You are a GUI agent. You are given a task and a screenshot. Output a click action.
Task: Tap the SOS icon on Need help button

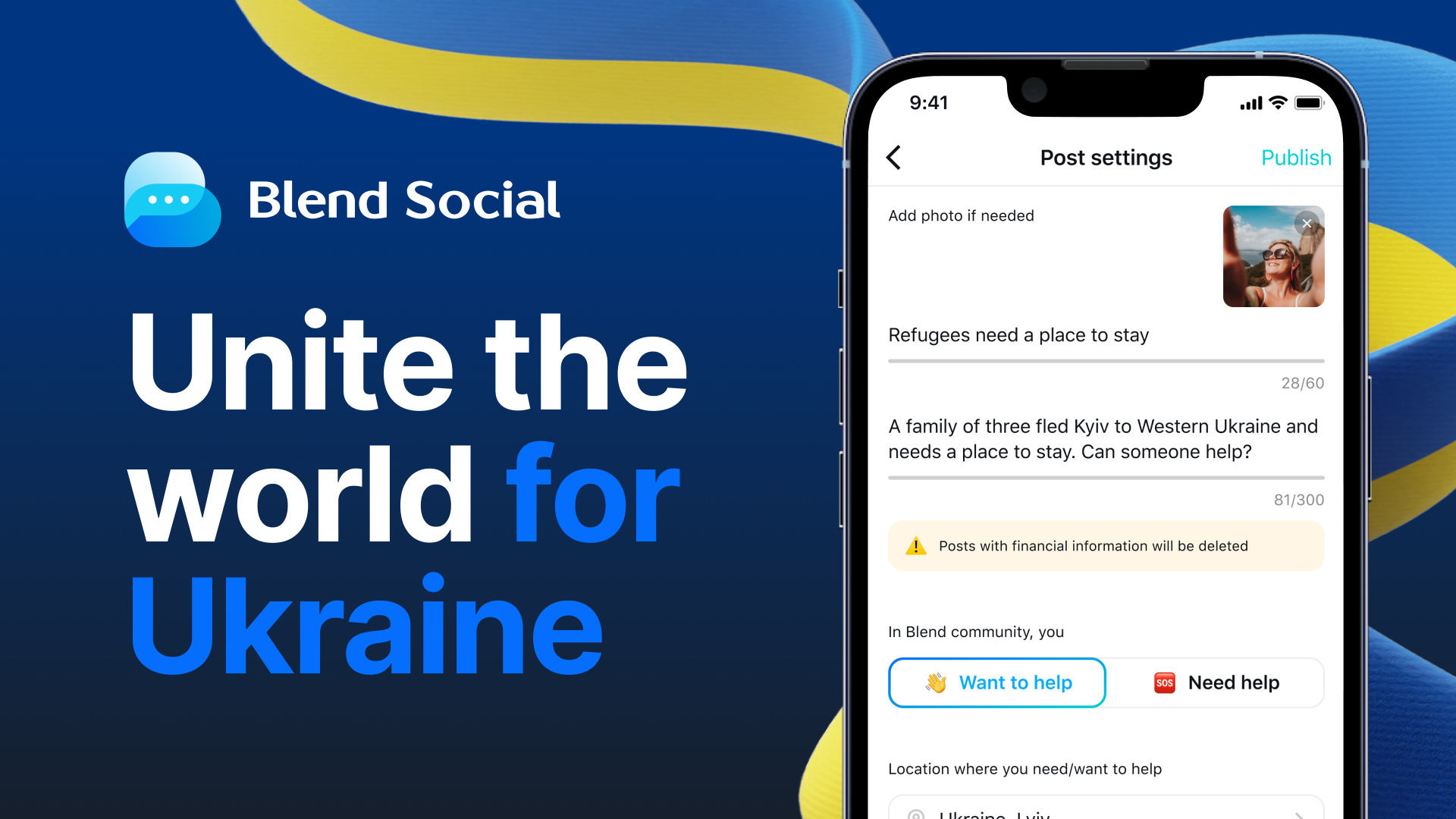[1165, 683]
